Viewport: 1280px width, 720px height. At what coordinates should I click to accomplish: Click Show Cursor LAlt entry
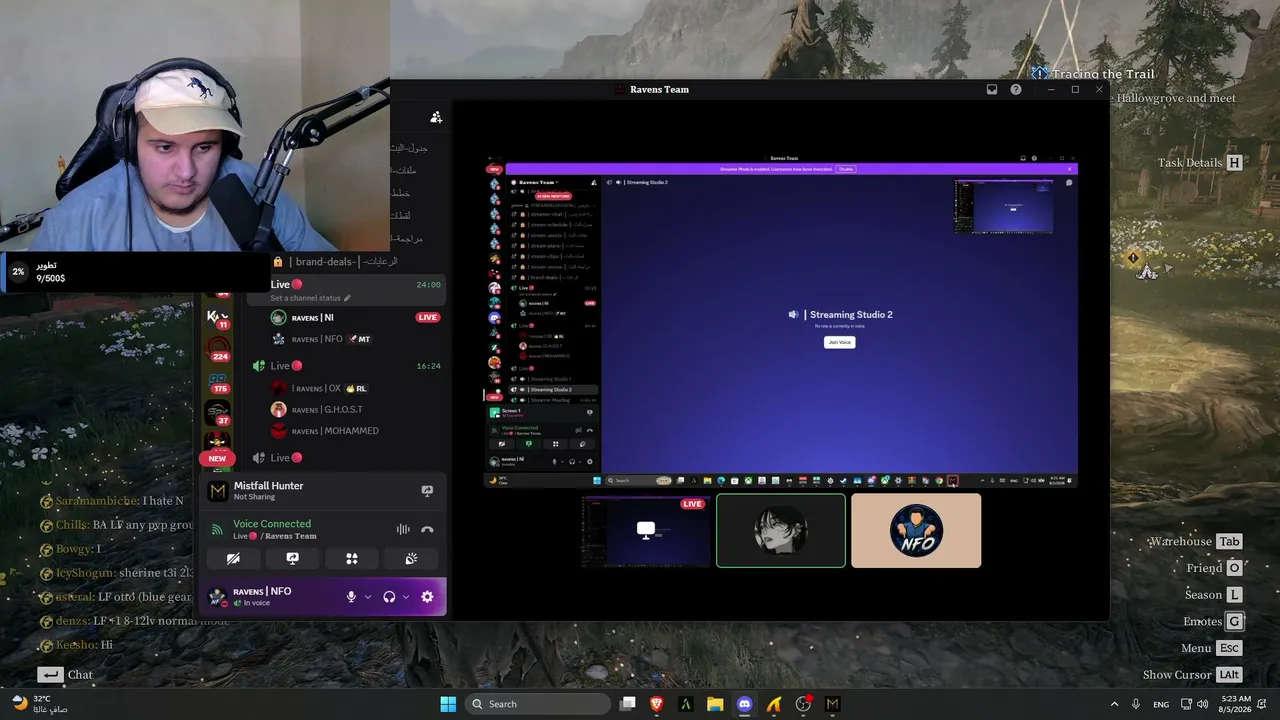tap(1193, 675)
